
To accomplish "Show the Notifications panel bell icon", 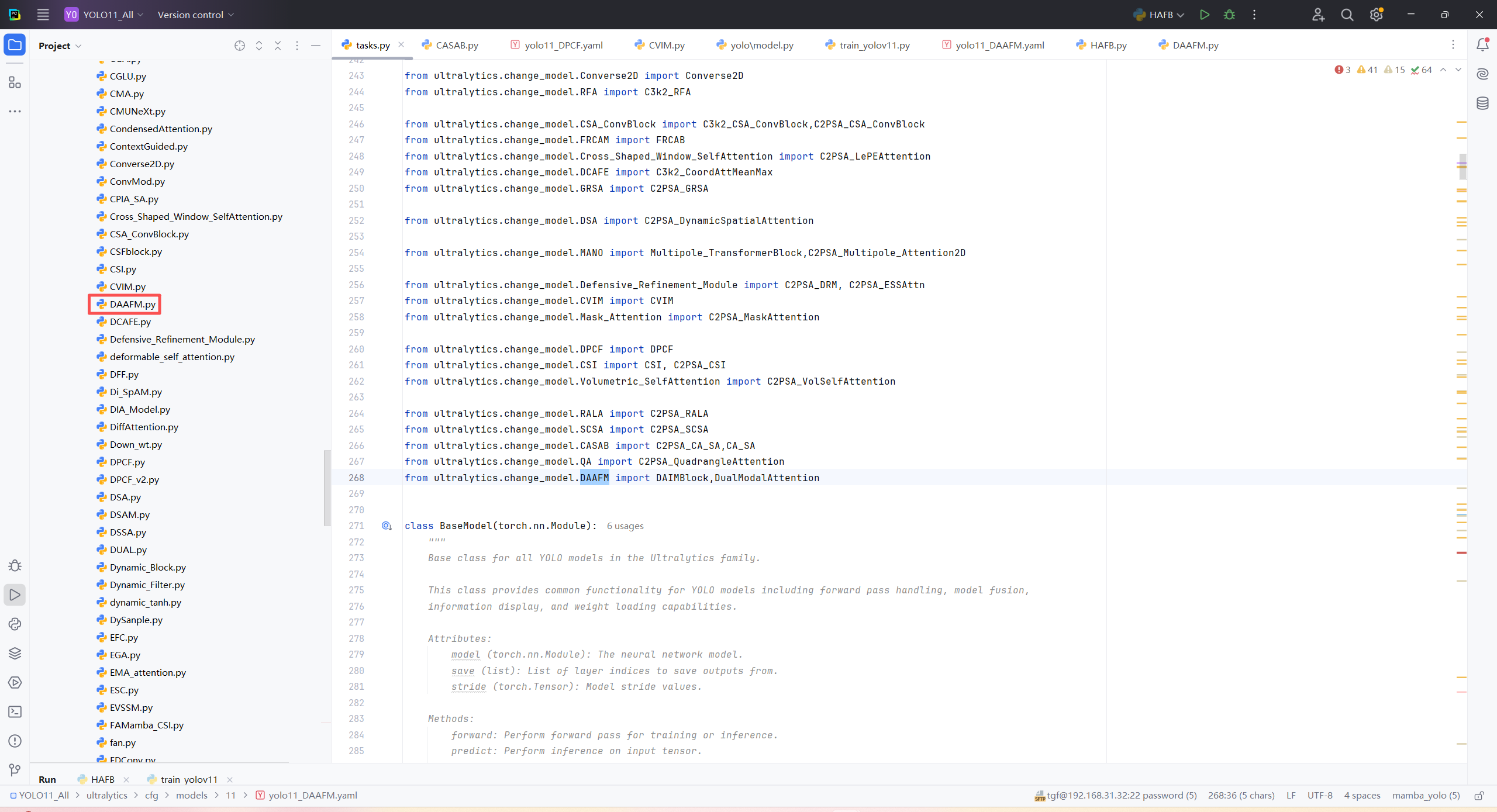I will (x=1482, y=45).
